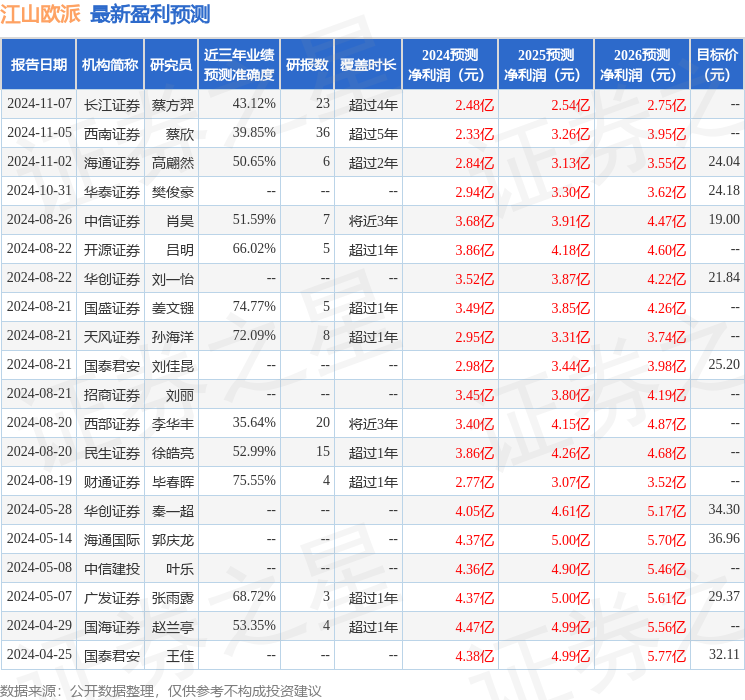Select the 招商证券 institution cell

pos(112,395)
